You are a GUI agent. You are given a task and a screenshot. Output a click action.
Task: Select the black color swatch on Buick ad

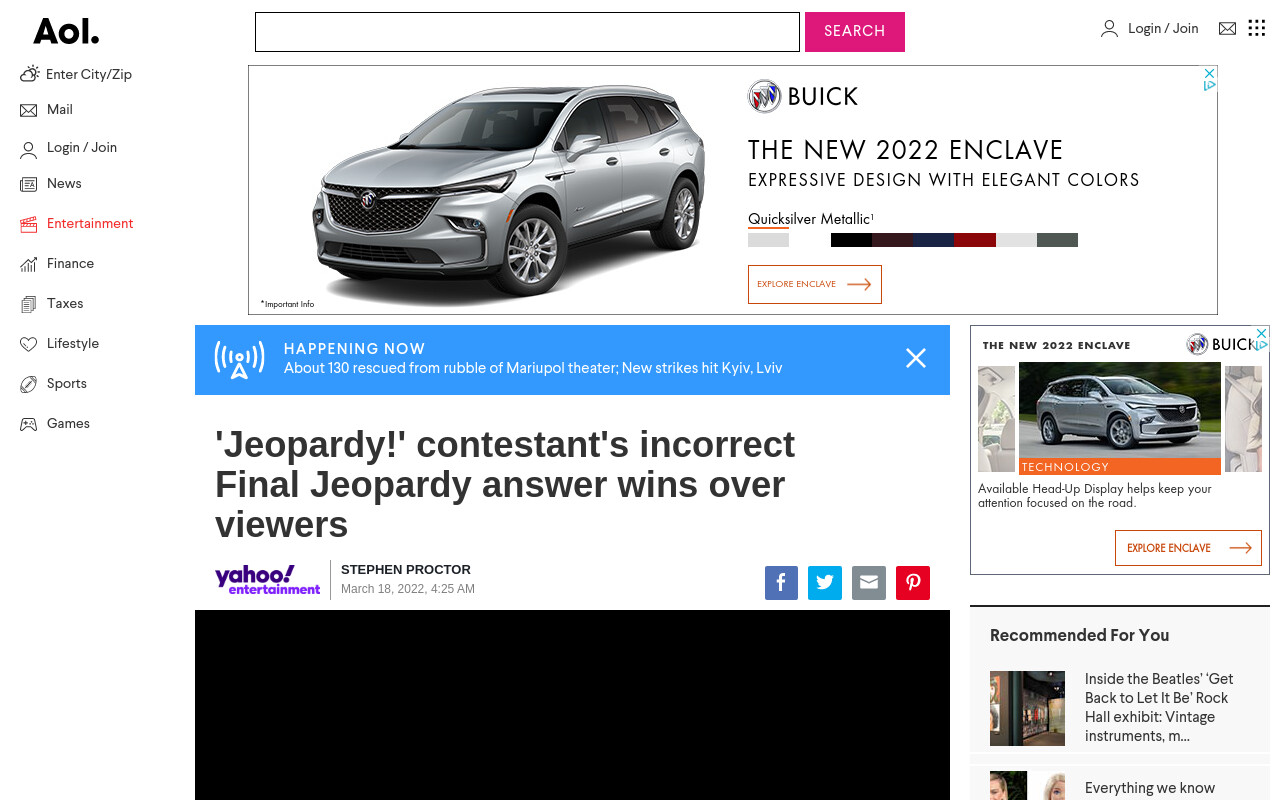tap(851, 240)
